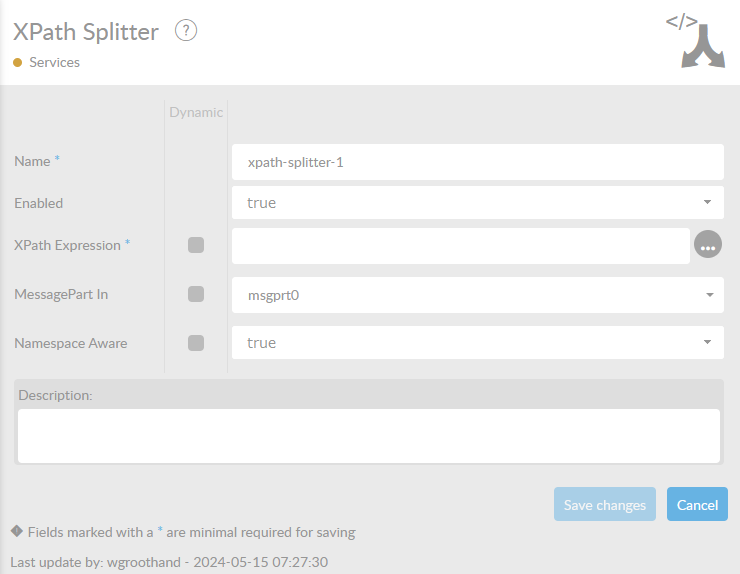Image resolution: width=740 pixels, height=574 pixels.
Task: Open the XPath Expression editor ellipsis button
Action: click(x=708, y=245)
